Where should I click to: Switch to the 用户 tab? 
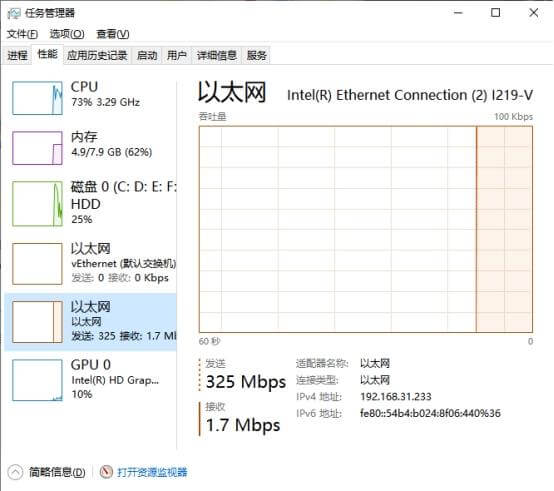point(177,55)
